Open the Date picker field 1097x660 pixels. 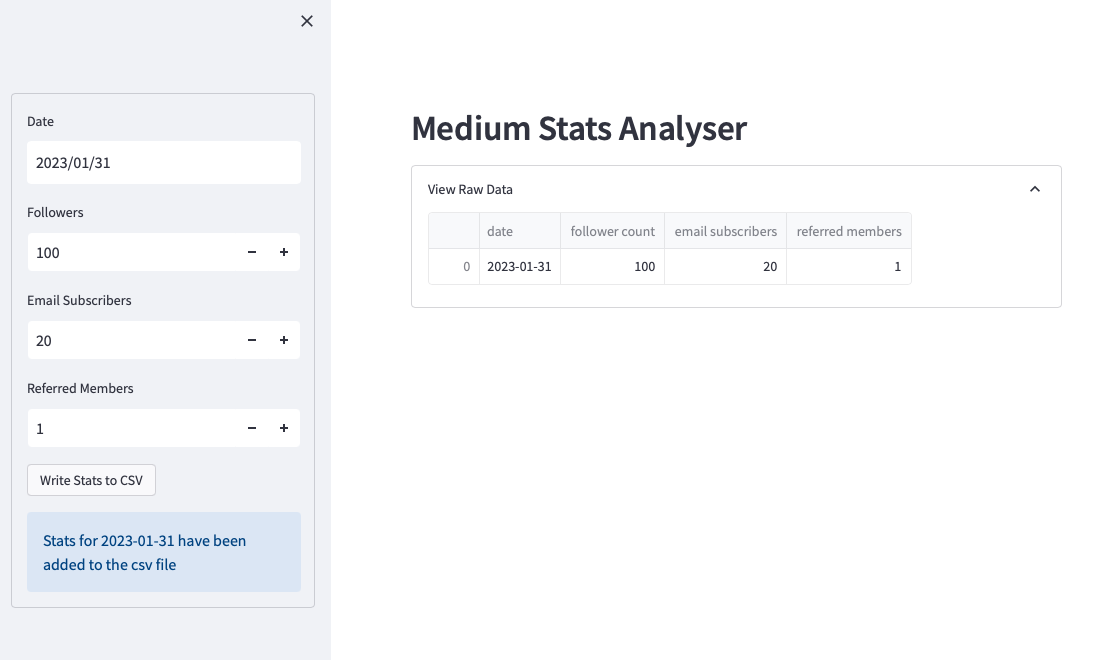click(x=163, y=162)
